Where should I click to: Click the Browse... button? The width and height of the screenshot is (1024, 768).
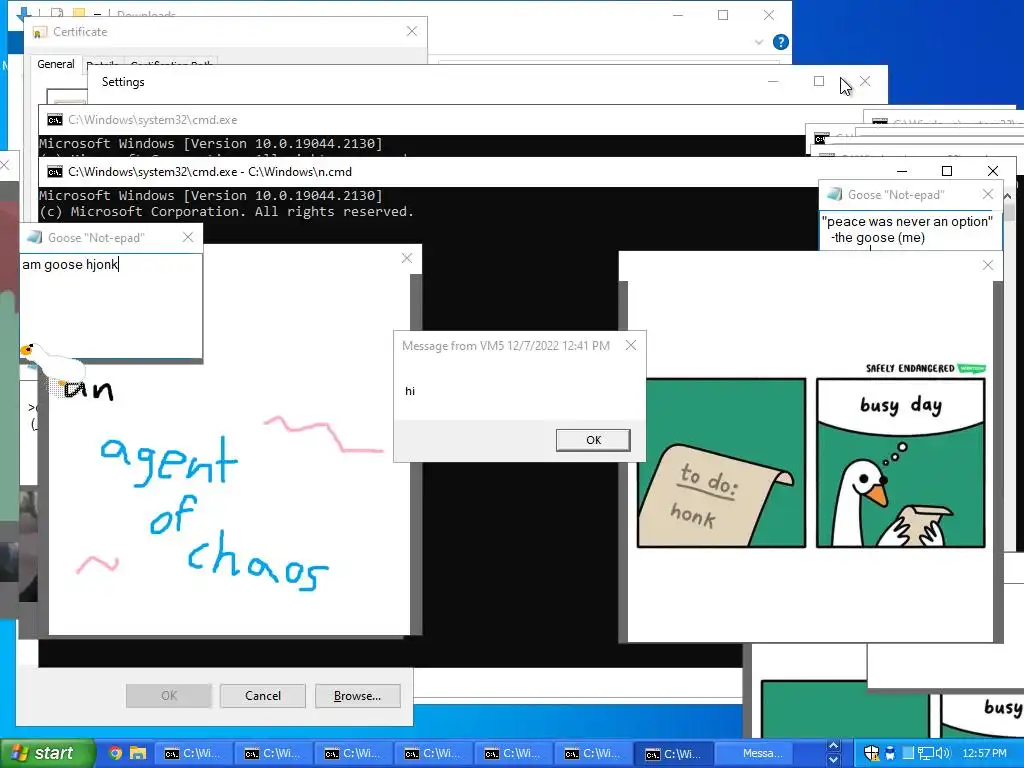click(x=357, y=696)
